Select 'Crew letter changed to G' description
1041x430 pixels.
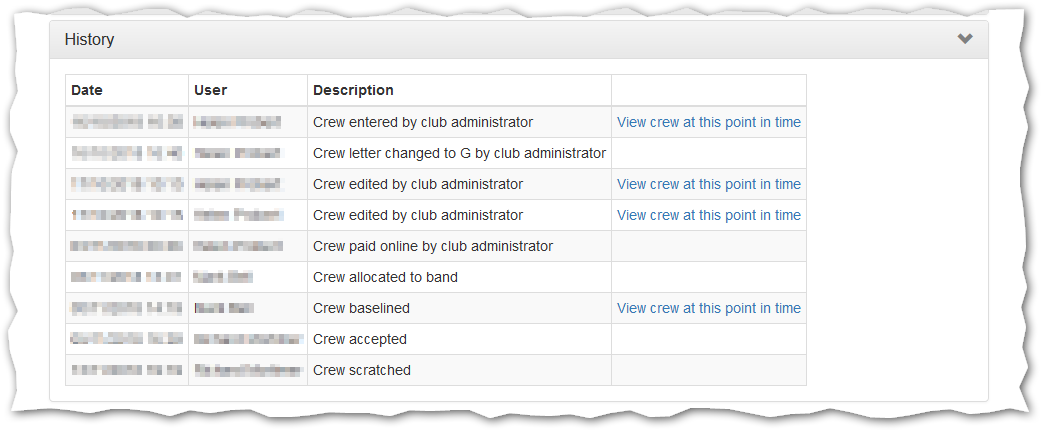pyautogui.click(x=459, y=154)
